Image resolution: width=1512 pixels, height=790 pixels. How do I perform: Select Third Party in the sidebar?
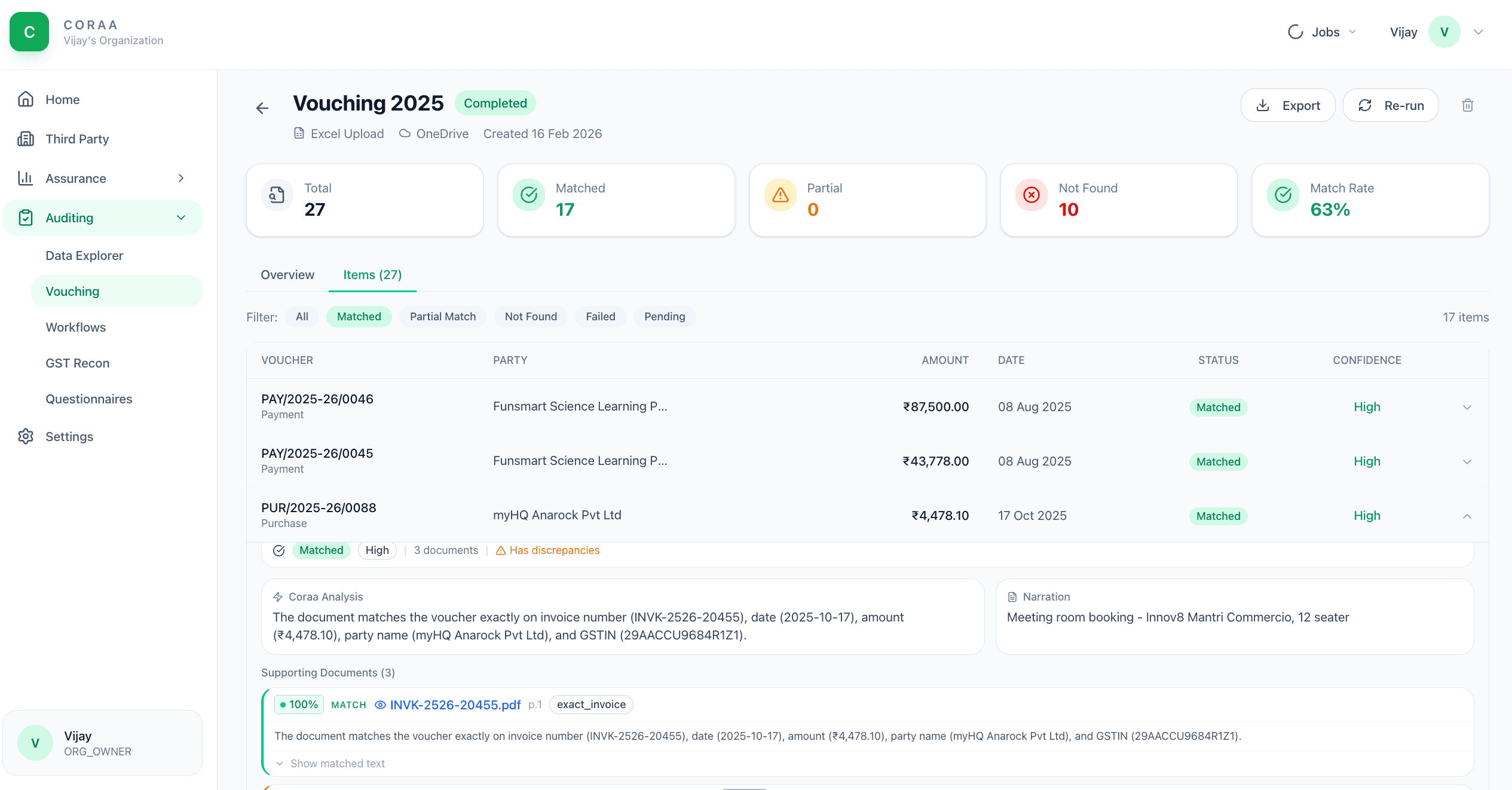click(x=77, y=138)
